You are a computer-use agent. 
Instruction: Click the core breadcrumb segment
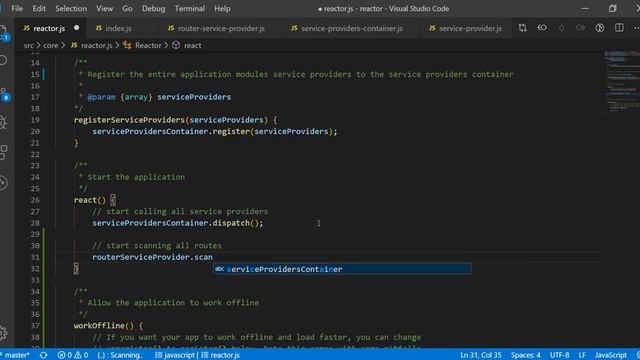pos(51,45)
